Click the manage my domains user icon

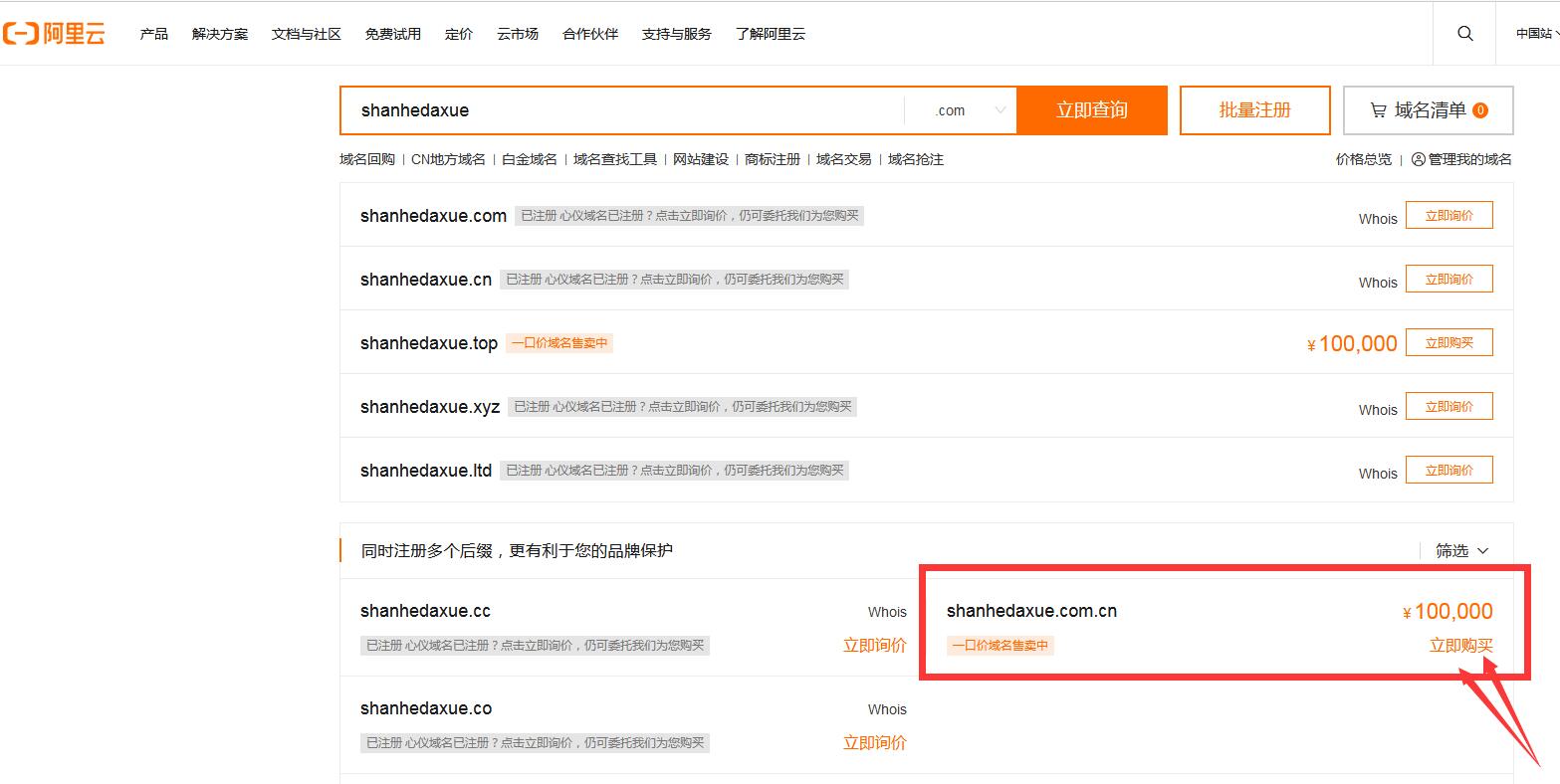1418,159
